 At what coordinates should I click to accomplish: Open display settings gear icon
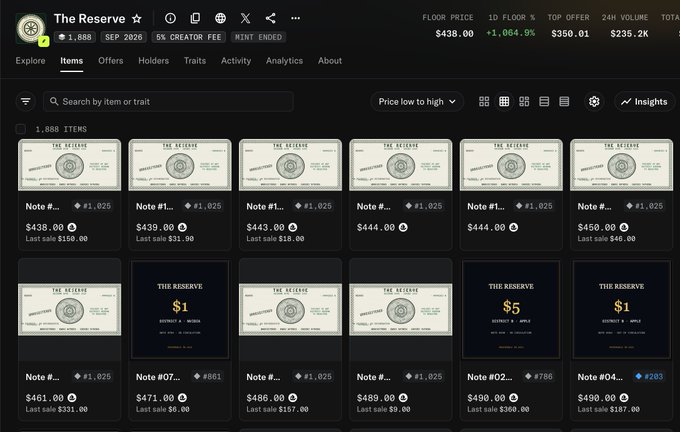[594, 101]
